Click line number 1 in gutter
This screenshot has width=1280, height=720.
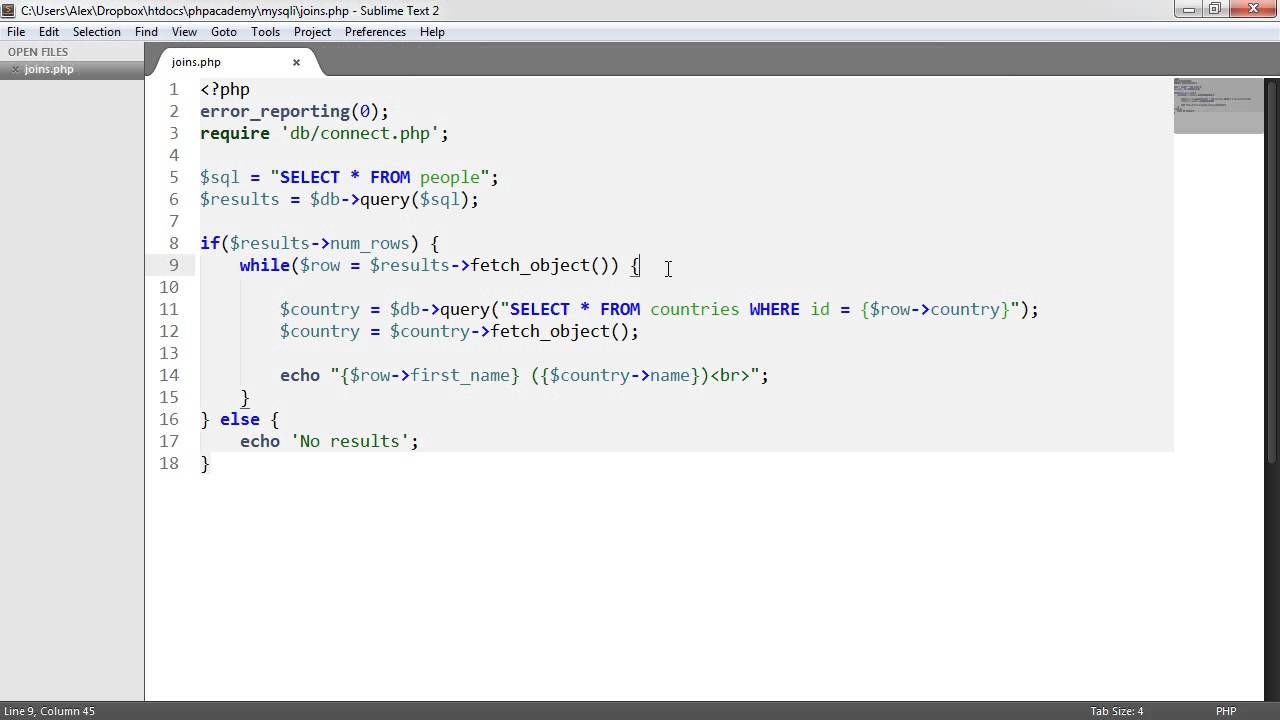click(x=173, y=89)
